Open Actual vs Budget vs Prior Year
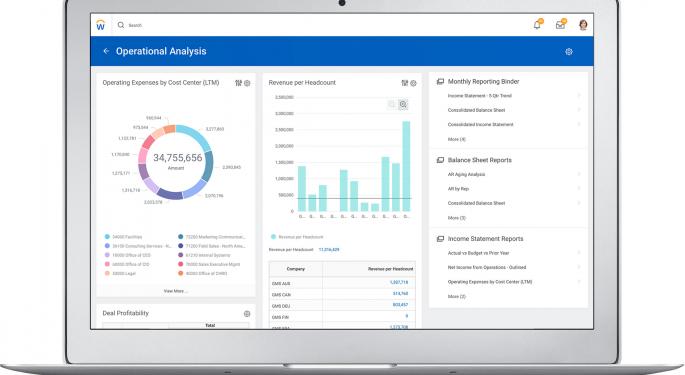 [478, 253]
